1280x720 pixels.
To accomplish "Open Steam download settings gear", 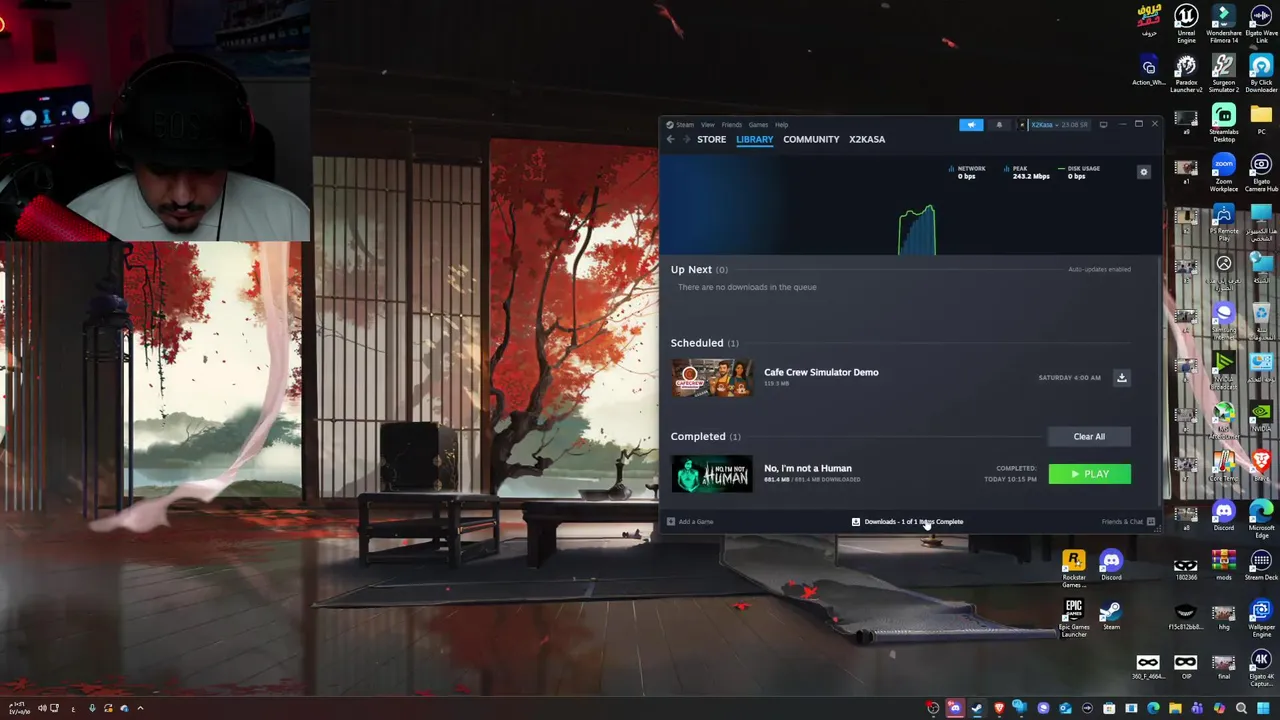I will [1144, 172].
